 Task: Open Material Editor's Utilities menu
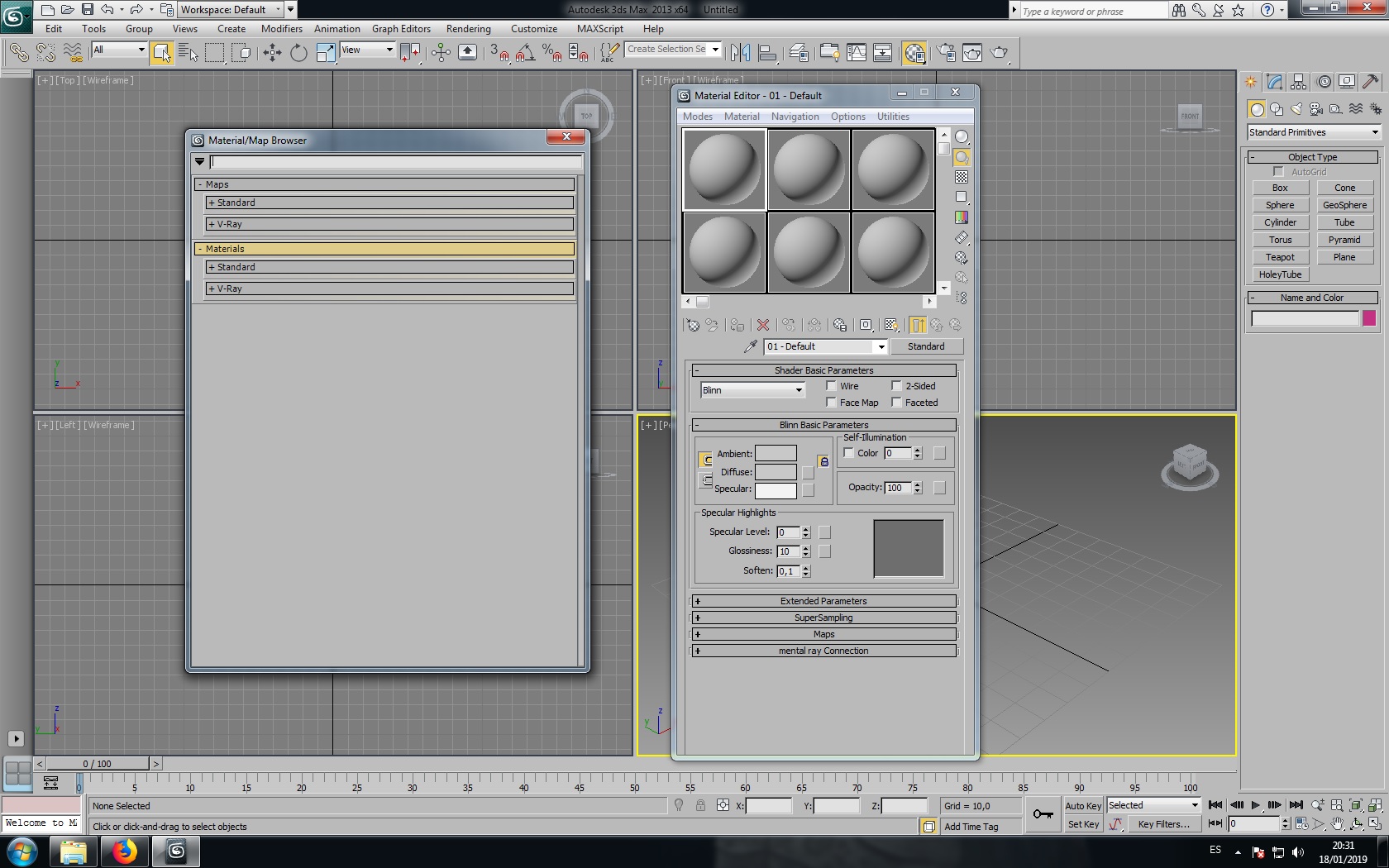pos(893,117)
